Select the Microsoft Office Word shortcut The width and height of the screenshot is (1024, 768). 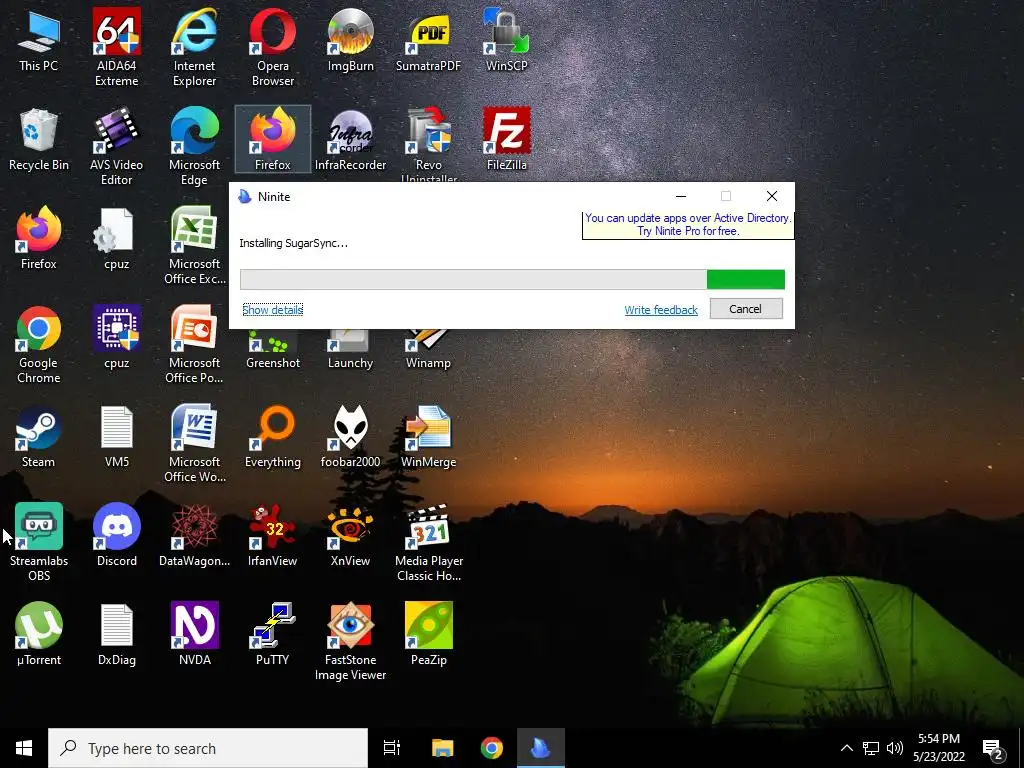click(195, 444)
